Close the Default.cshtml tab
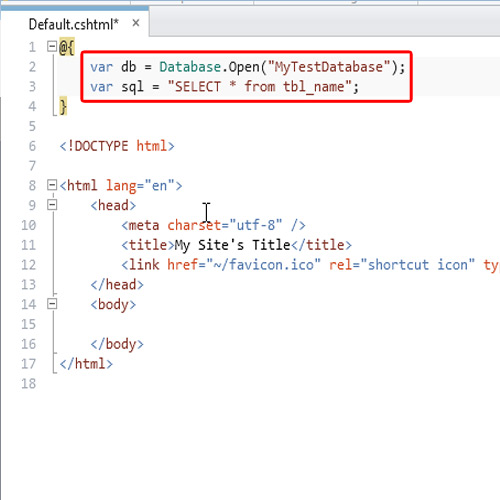Image resolution: width=500 pixels, height=500 pixels. pyautogui.click(x=136, y=23)
